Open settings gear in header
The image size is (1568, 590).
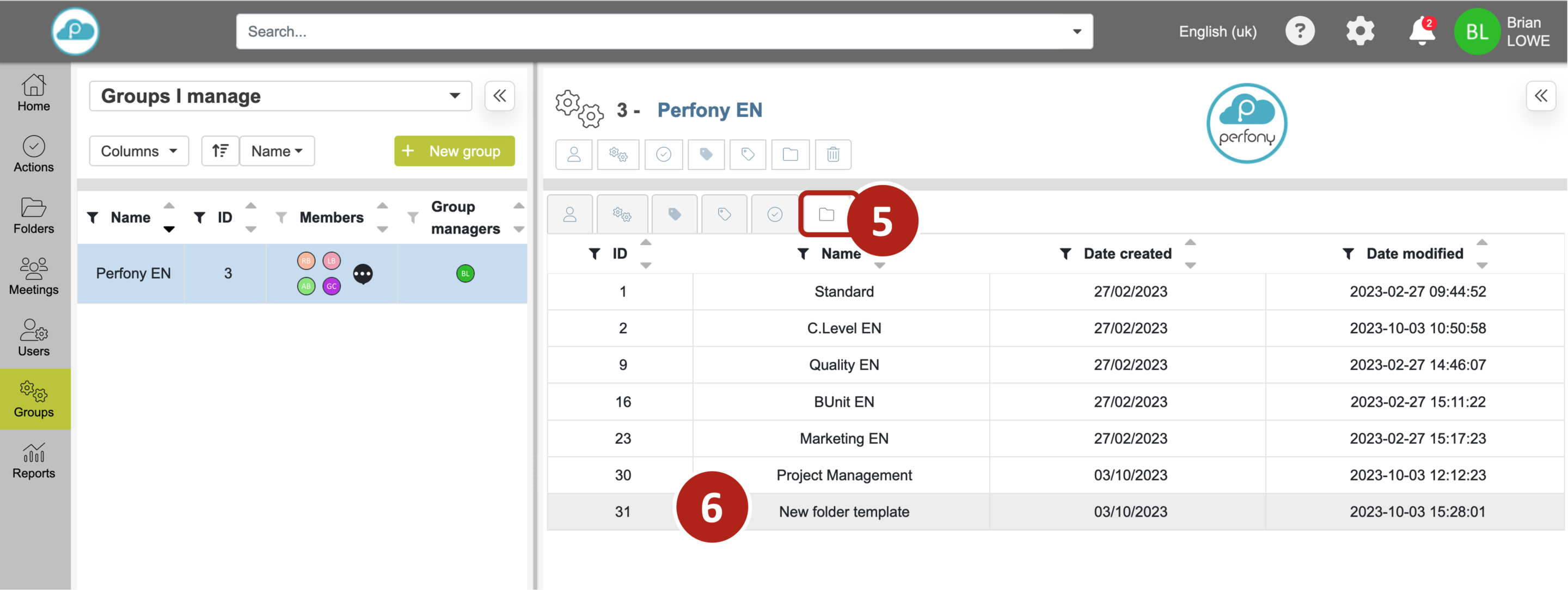1360,32
